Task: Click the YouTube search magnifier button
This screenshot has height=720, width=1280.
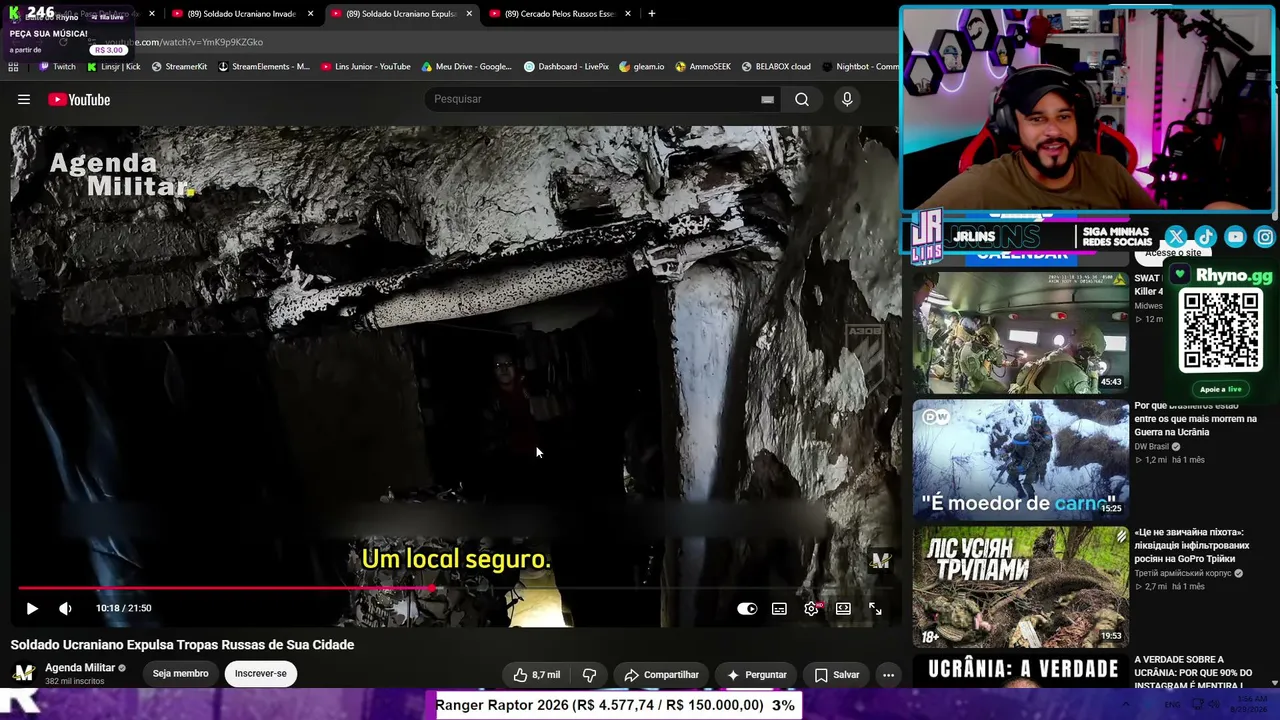Action: pos(802,99)
